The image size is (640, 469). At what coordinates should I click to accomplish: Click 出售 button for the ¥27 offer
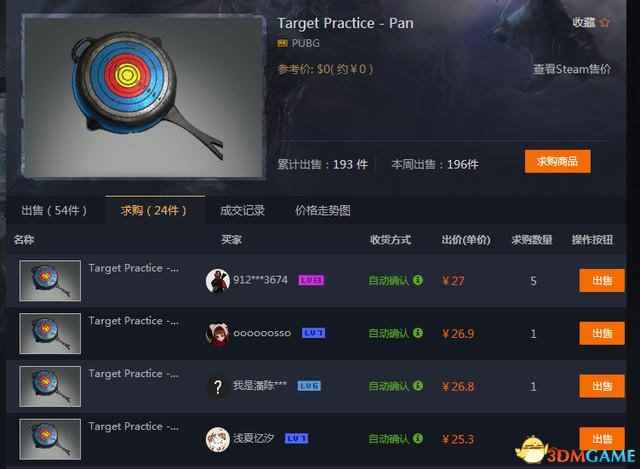pos(602,280)
